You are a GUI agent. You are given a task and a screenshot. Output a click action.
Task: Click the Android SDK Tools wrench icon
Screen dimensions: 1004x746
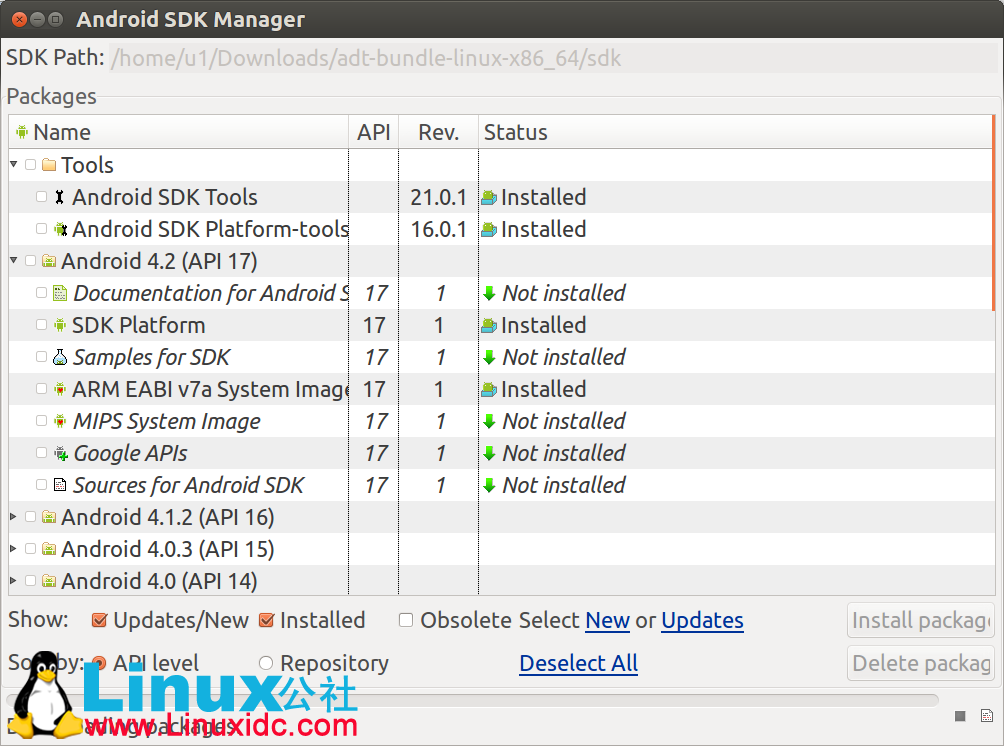pos(60,198)
